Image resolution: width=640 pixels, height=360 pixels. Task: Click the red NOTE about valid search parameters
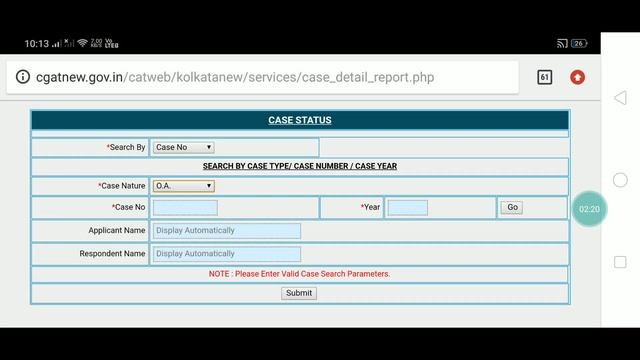tap(299, 274)
